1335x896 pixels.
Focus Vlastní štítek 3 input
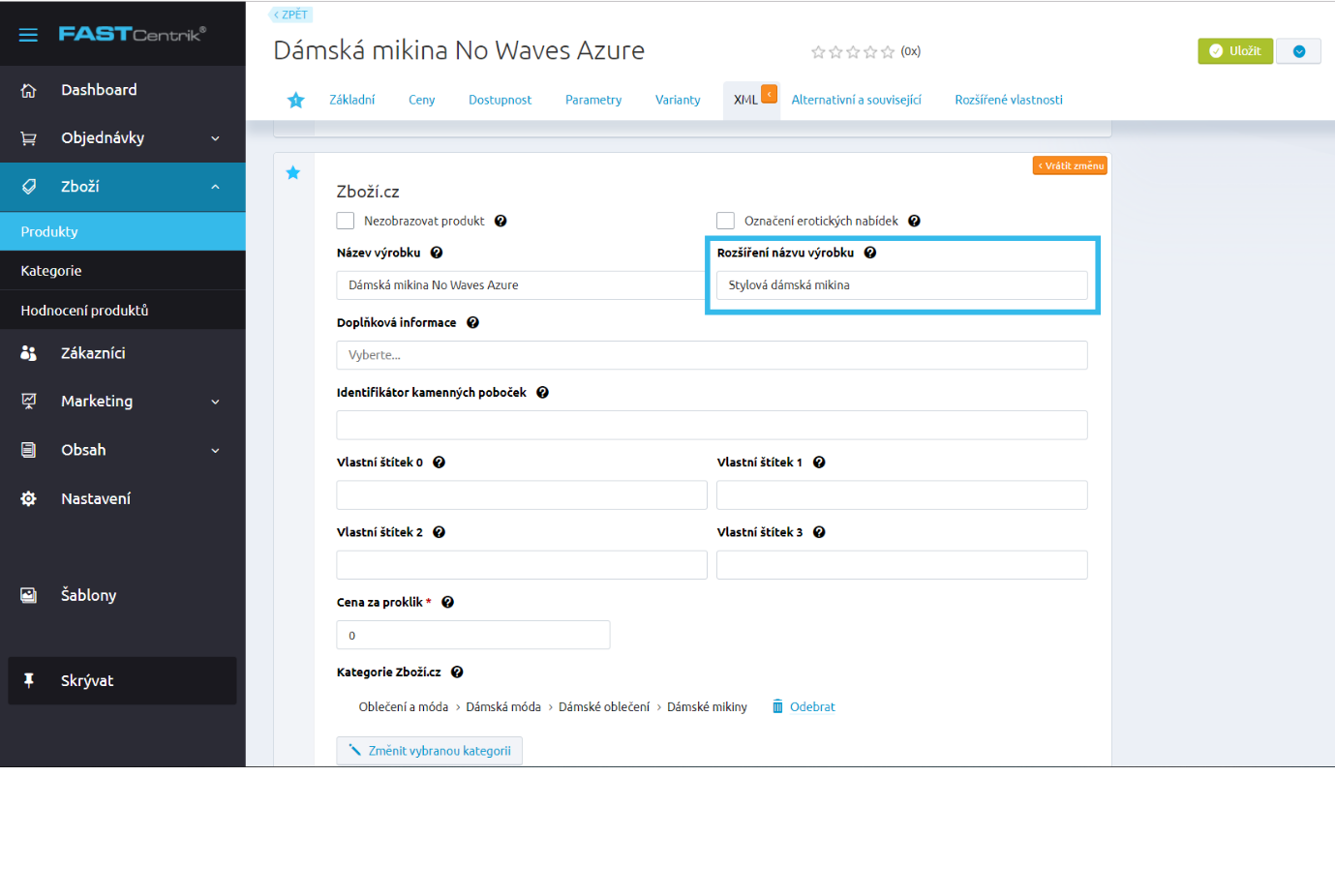[x=901, y=565]
